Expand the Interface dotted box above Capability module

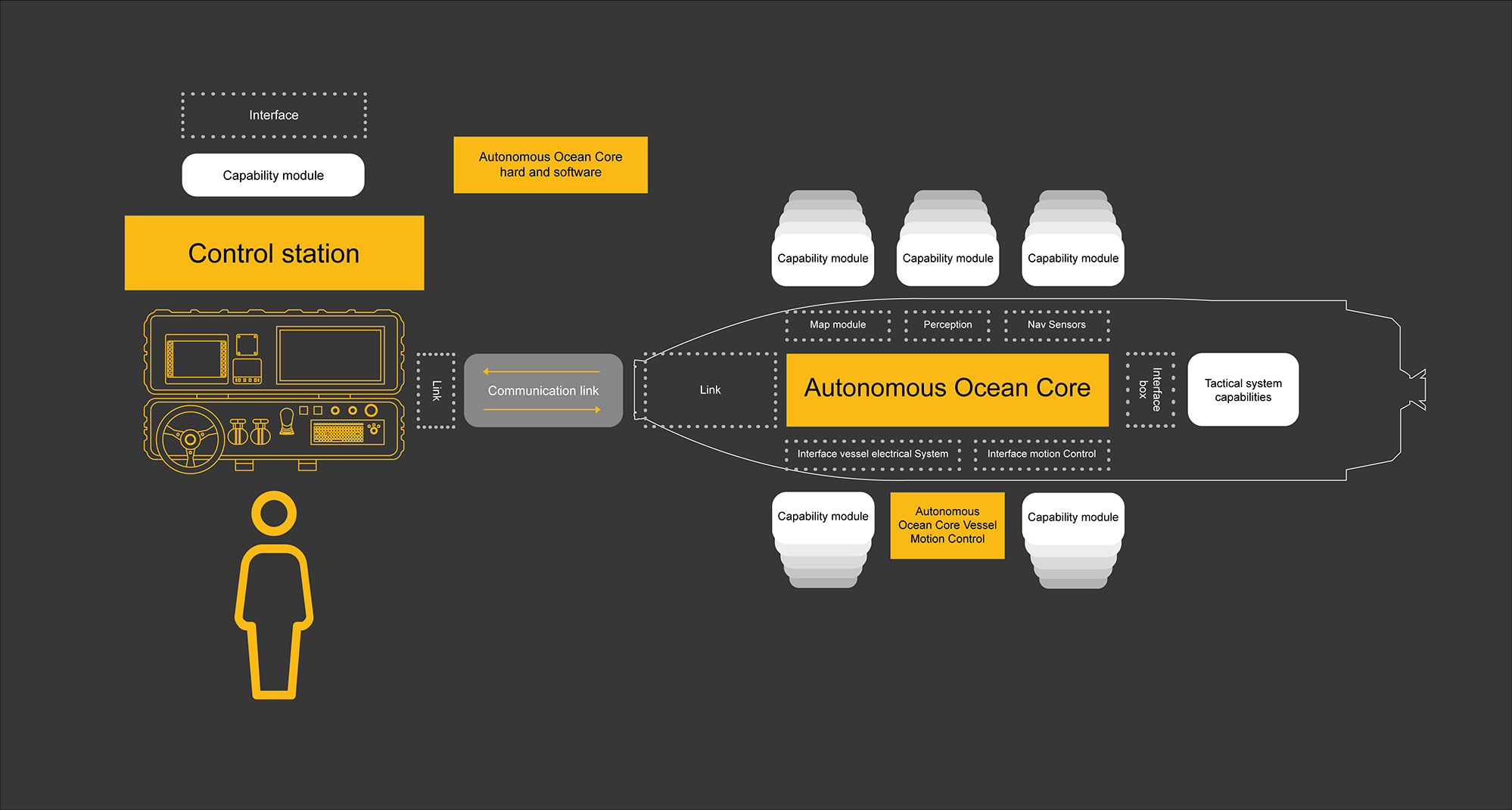273,115
